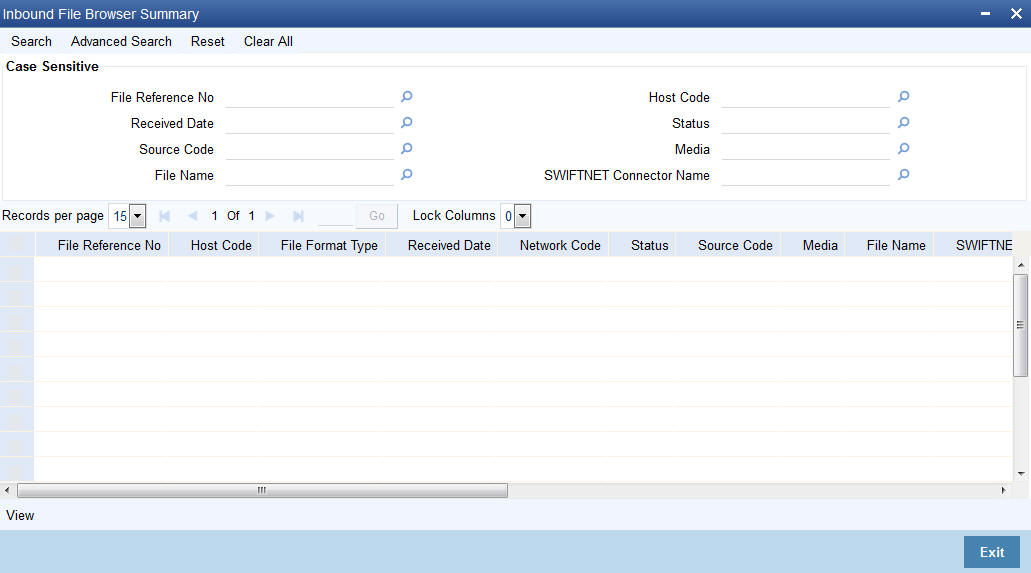Focus the File Name input field
This screenshot has width=1031, height=573.
[309, 175]
